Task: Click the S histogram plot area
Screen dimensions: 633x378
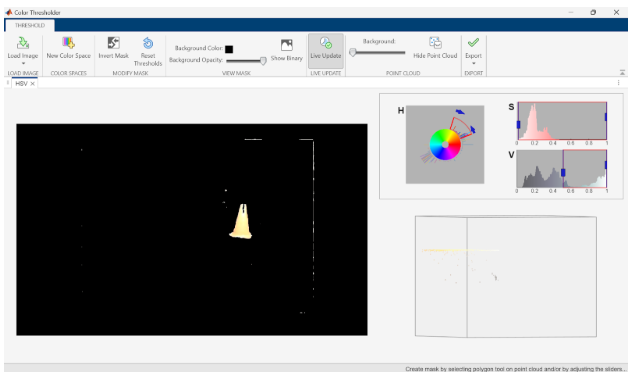Action: click(x=562, y=121)
